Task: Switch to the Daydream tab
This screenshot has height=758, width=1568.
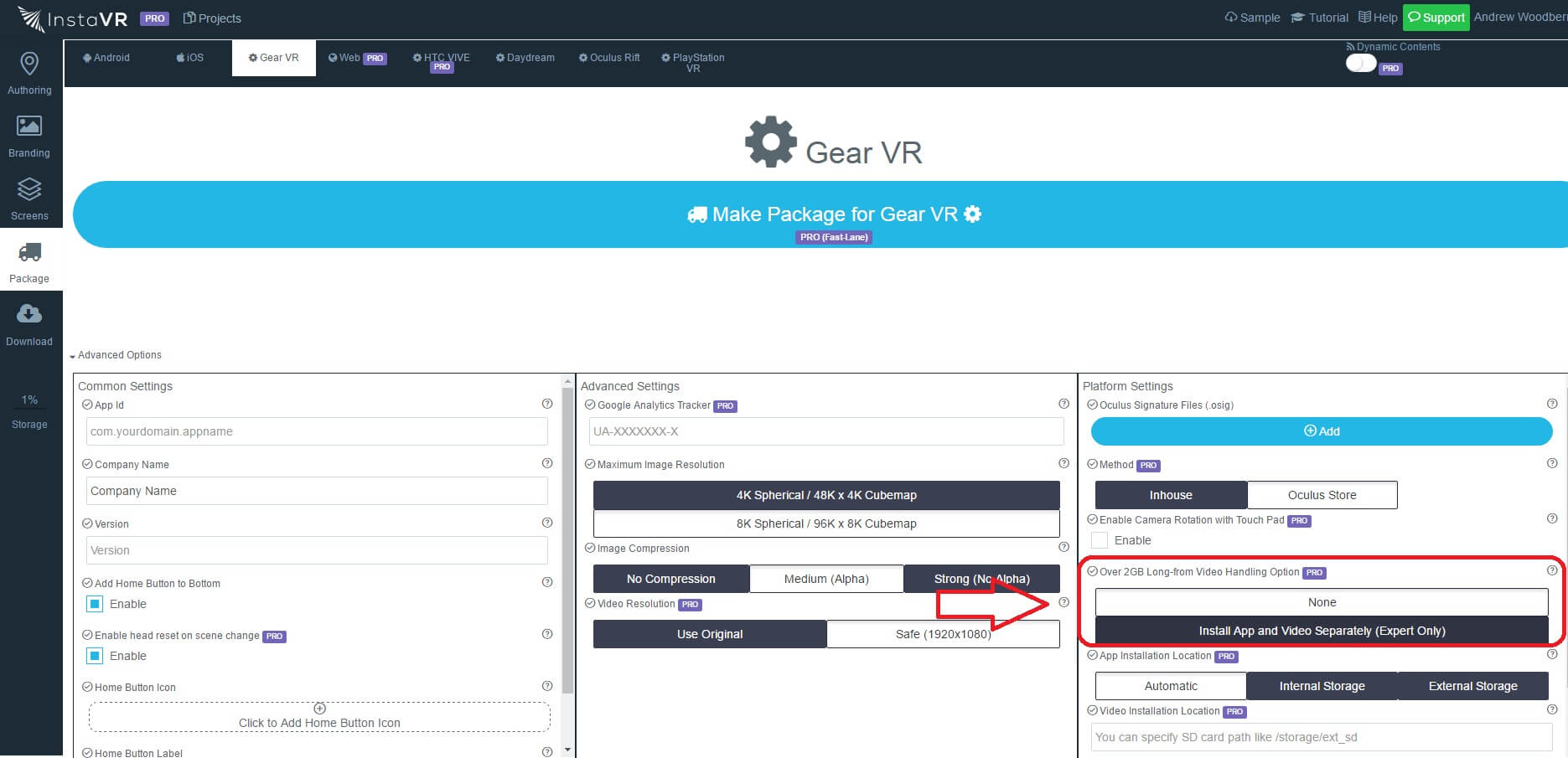Action: pyautogui.click(x=525, y=58)
